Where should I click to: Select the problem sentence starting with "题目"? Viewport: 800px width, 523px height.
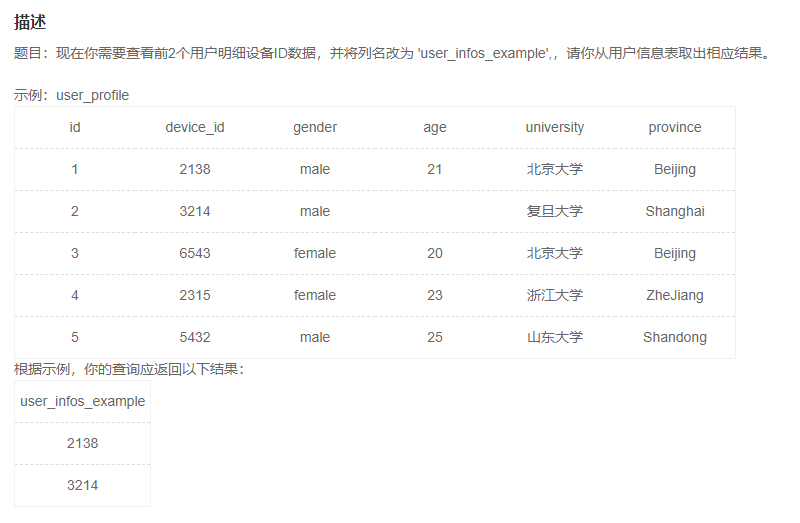(x=393, y=53)
